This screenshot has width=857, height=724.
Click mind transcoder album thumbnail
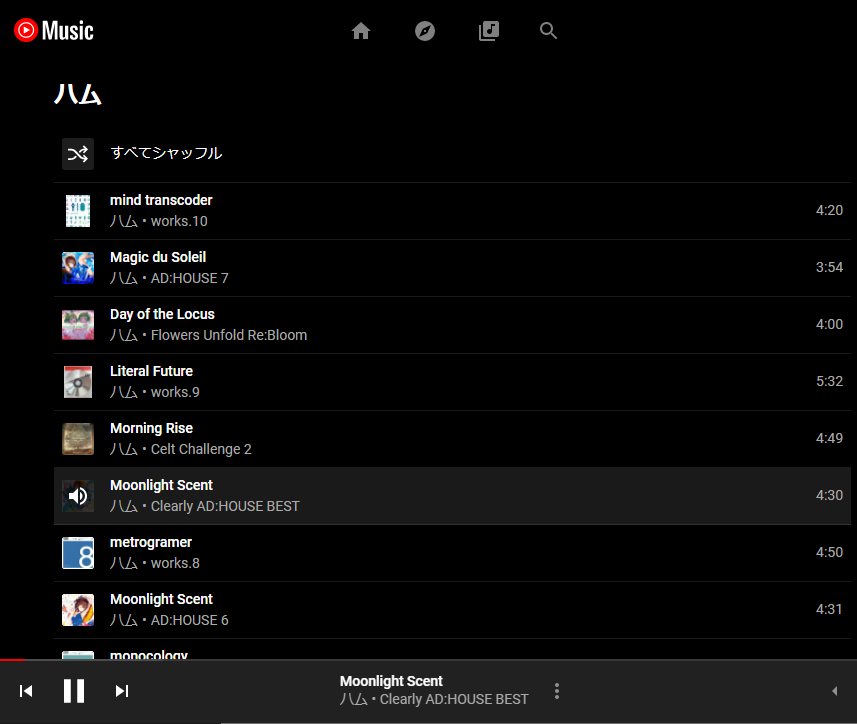[x=78, y=211]
